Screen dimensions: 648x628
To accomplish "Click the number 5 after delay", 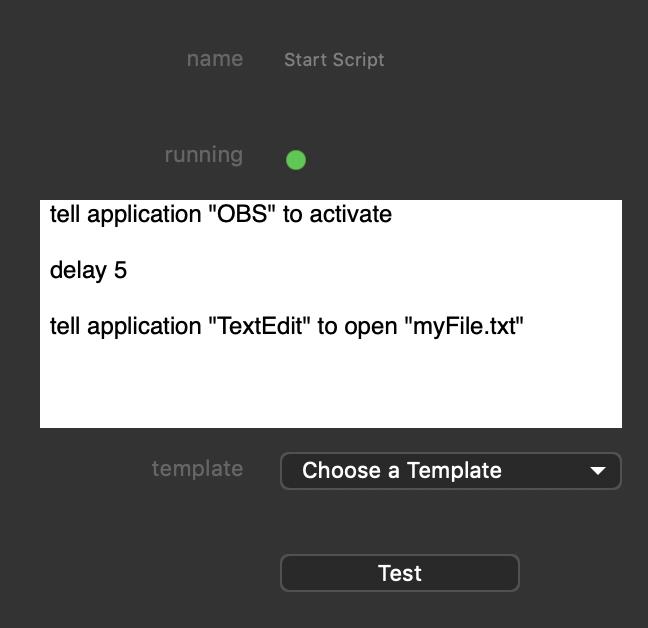I will point(120,270).
